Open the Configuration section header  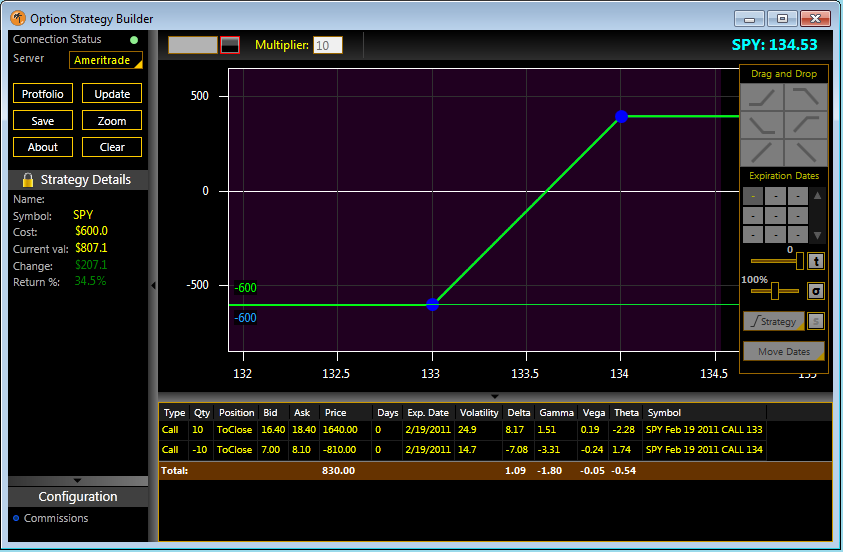[78, 497]
